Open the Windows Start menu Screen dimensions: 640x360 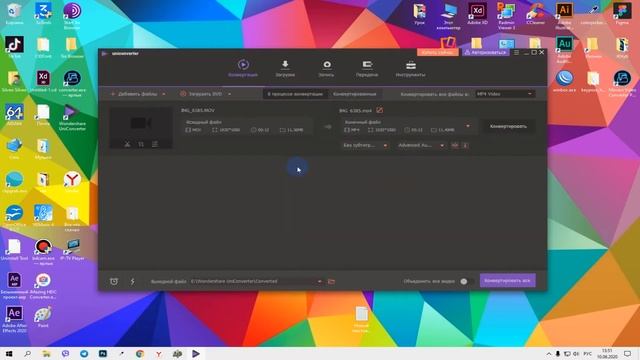coord(9,353)
